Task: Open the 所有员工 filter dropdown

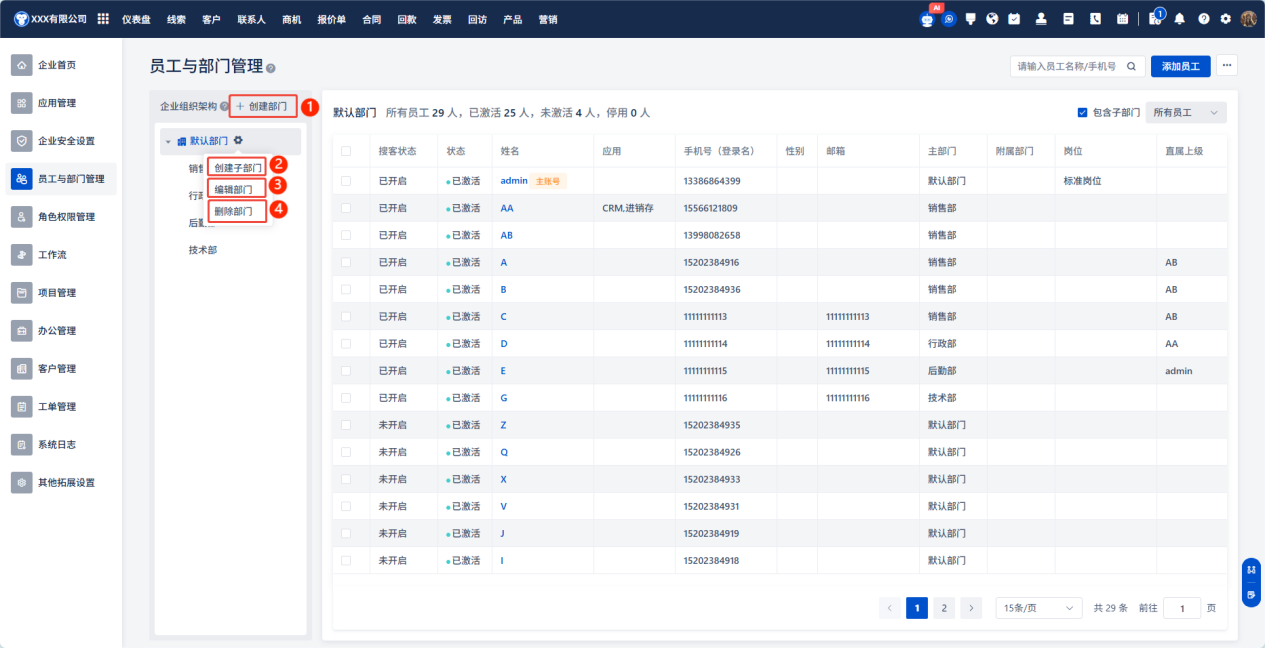Action: coord(1186,113)
